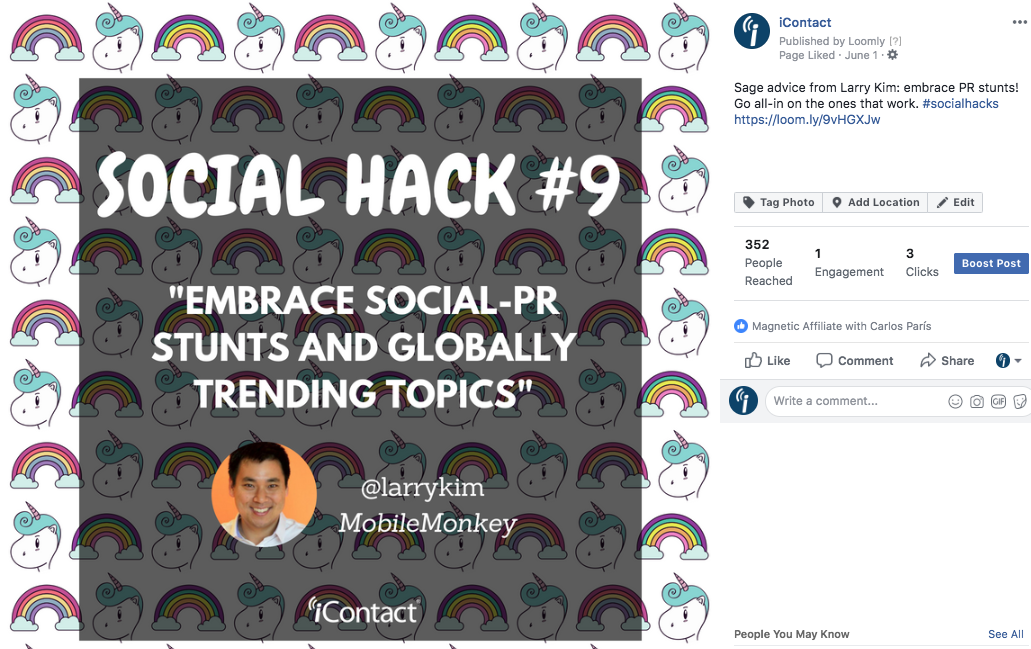Open the #socialhacks hashtag link
The width and height of the screenshot is (1031, 649).
[x=960, y=103]
